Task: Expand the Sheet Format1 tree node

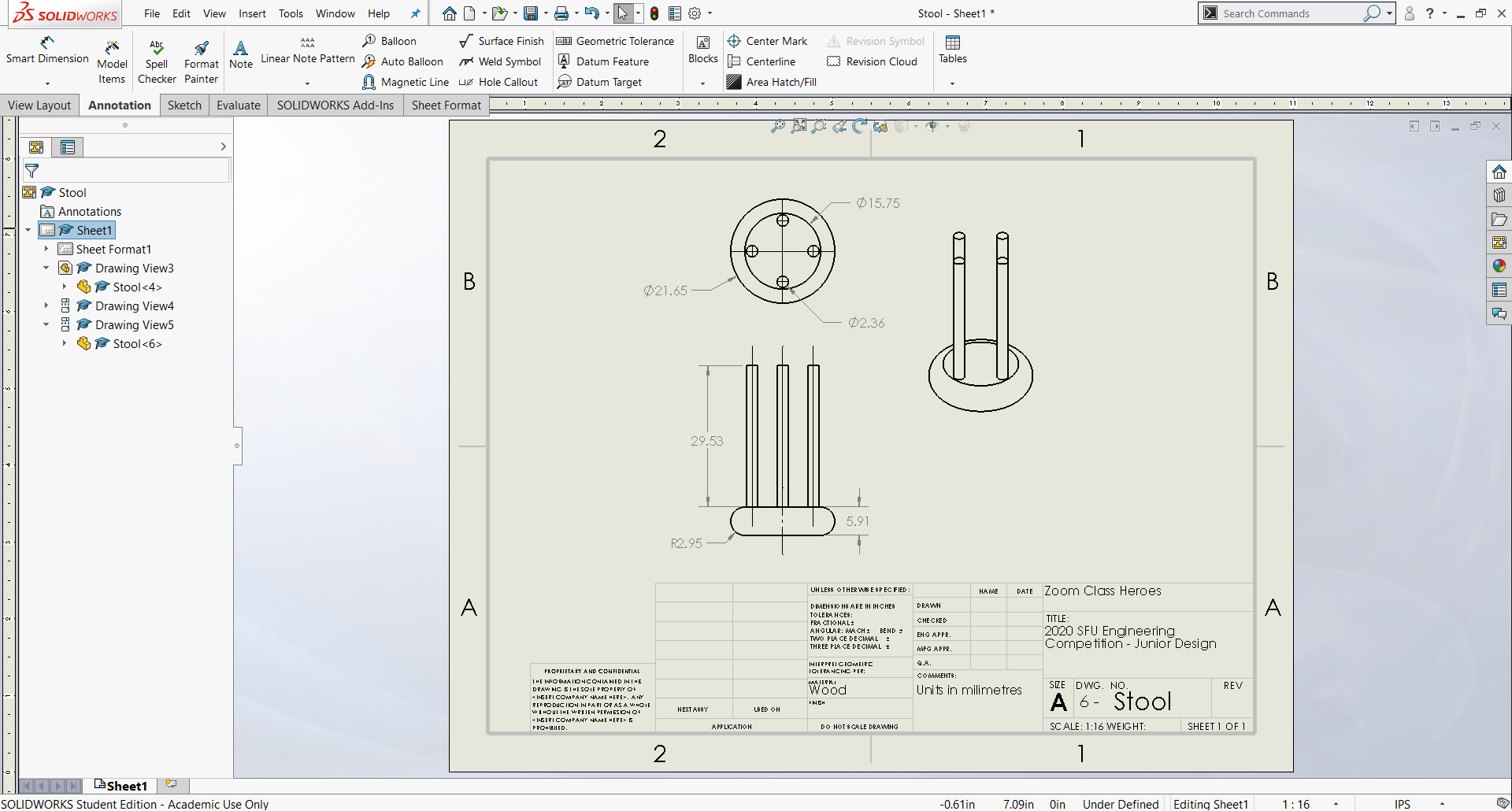Action: [x=46, y=249]
